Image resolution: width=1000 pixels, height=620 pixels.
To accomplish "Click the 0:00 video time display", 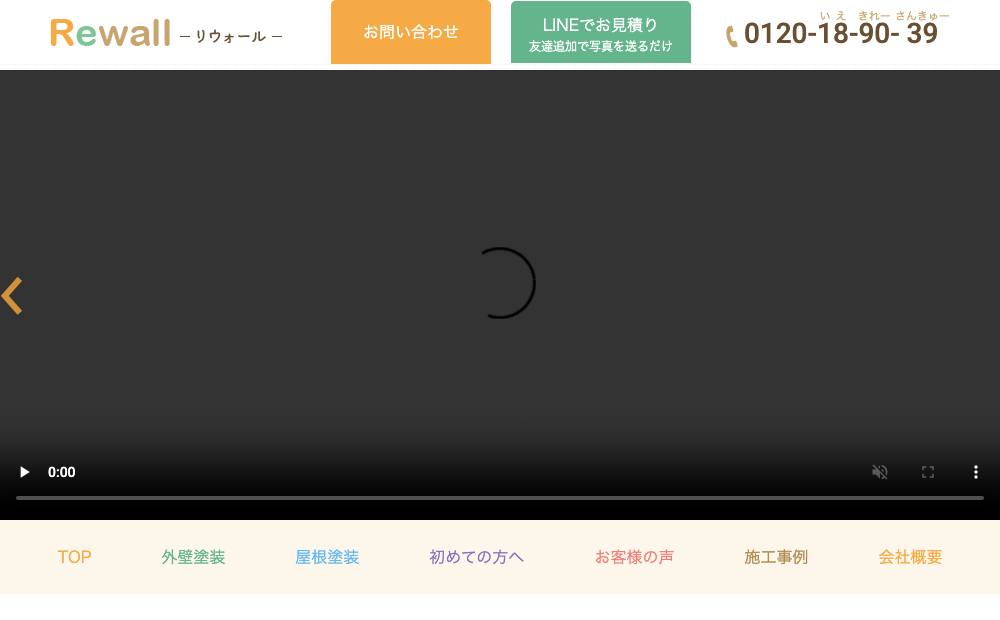I will point(62,472).
